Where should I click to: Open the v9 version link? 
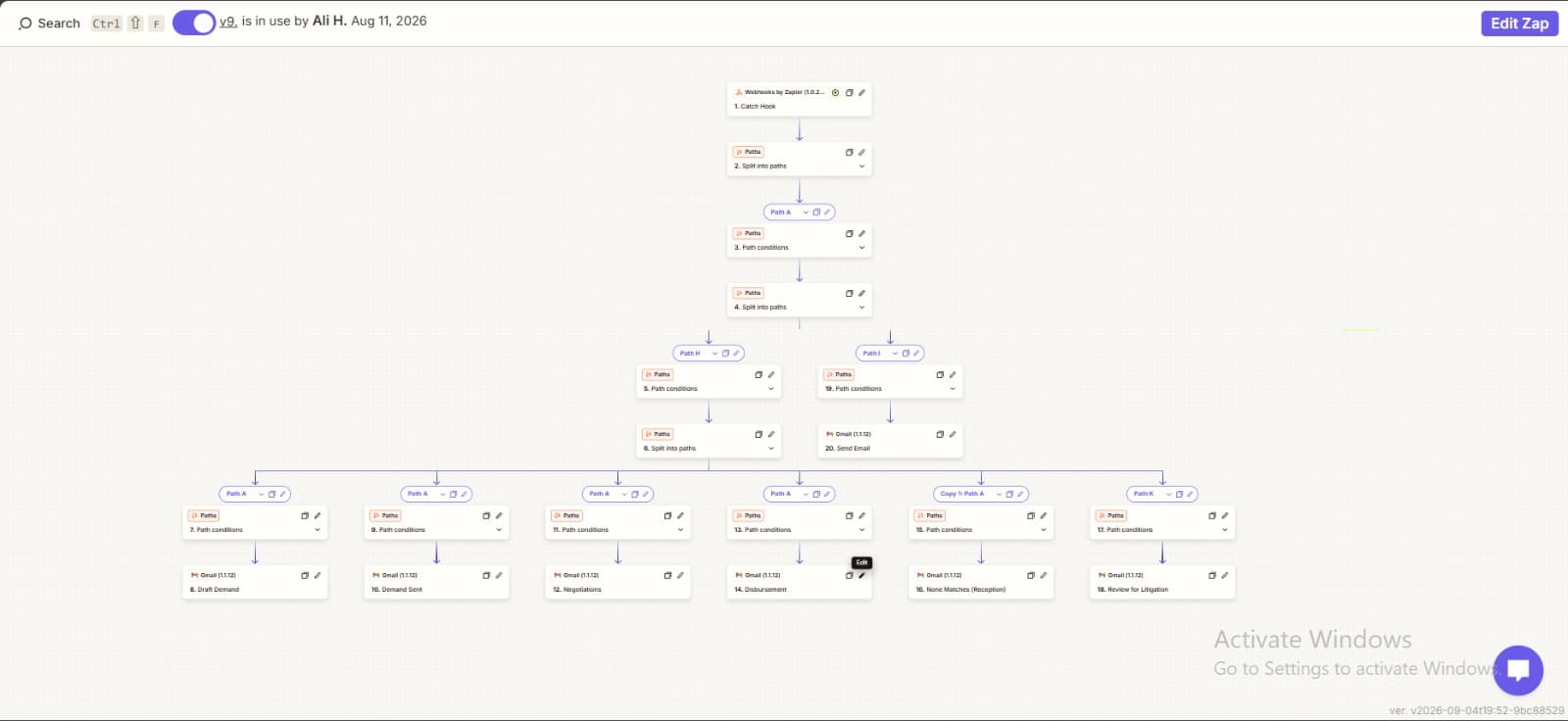click(x=228, y=21)
